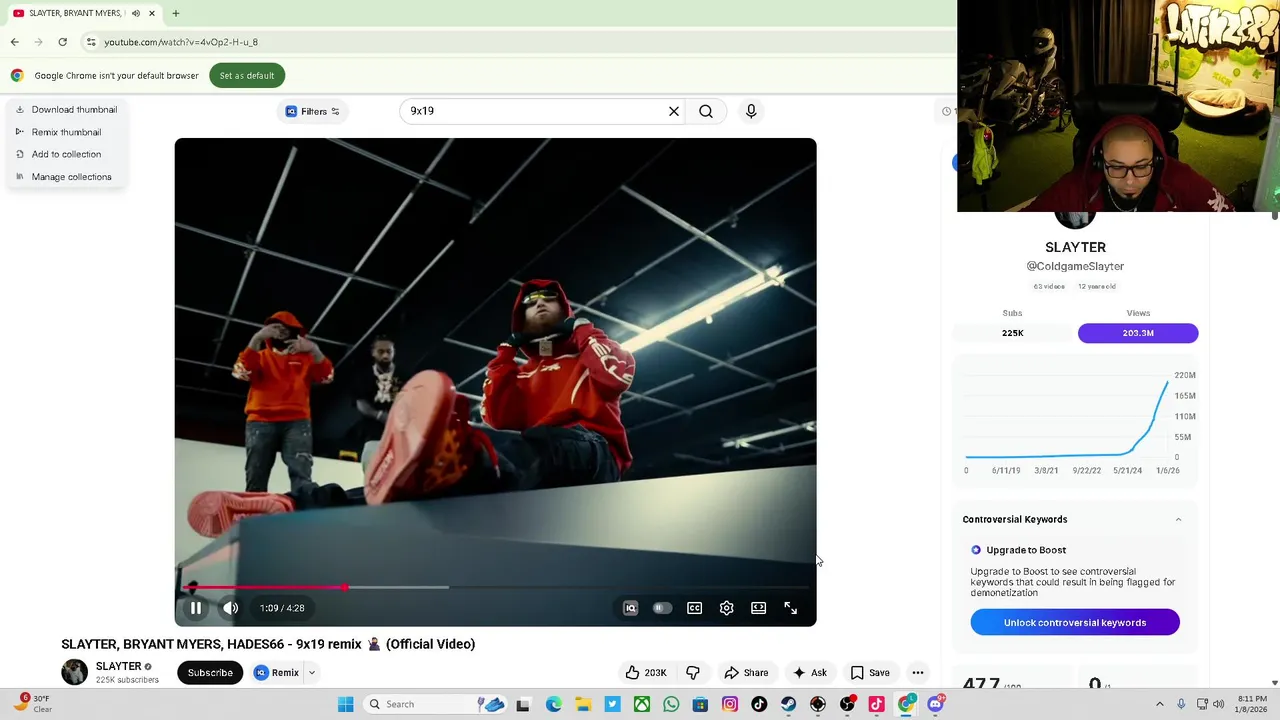Collapse the Controversial Keywords section

click(1178, 520)
